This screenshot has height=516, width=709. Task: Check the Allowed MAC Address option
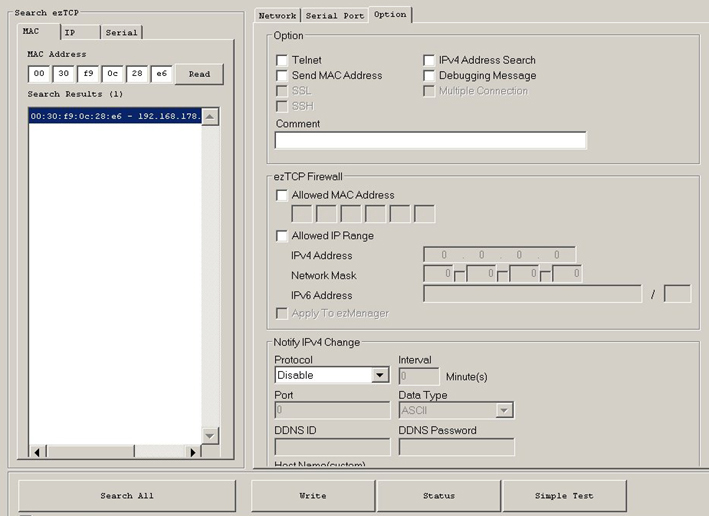coord(282,195)
